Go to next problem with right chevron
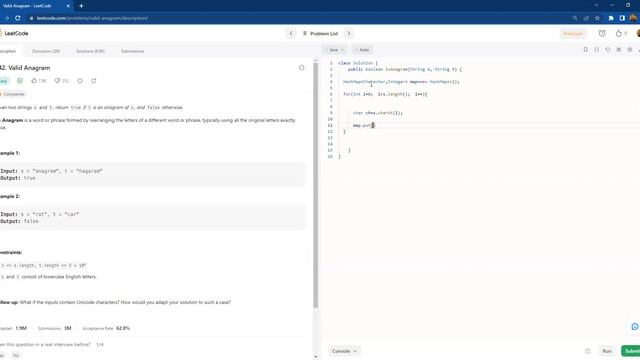This screenshot has height=360, width=640. [349, 33]
